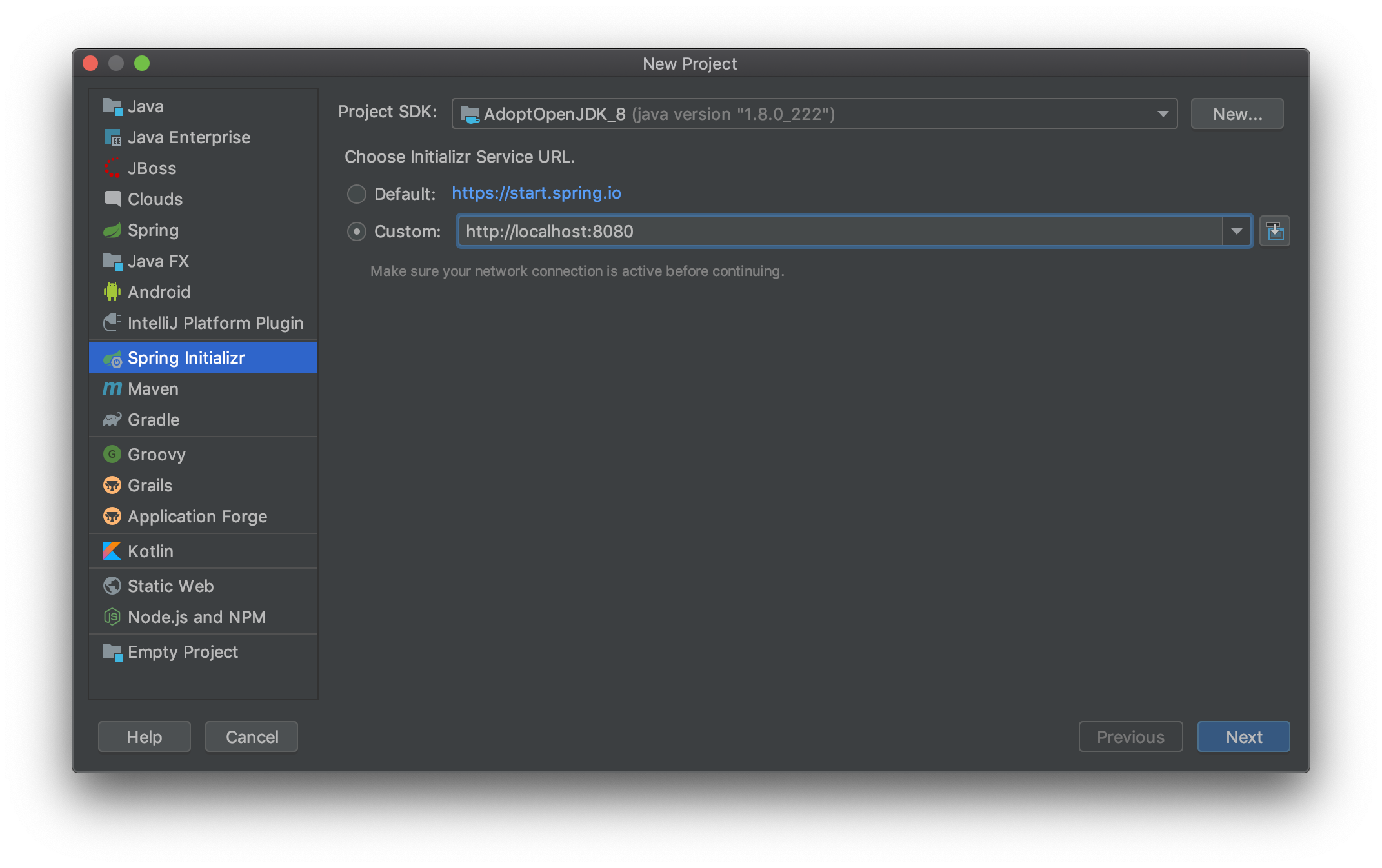Select Groovy in the project types
Screen dimensions: 1382x868
203,455
